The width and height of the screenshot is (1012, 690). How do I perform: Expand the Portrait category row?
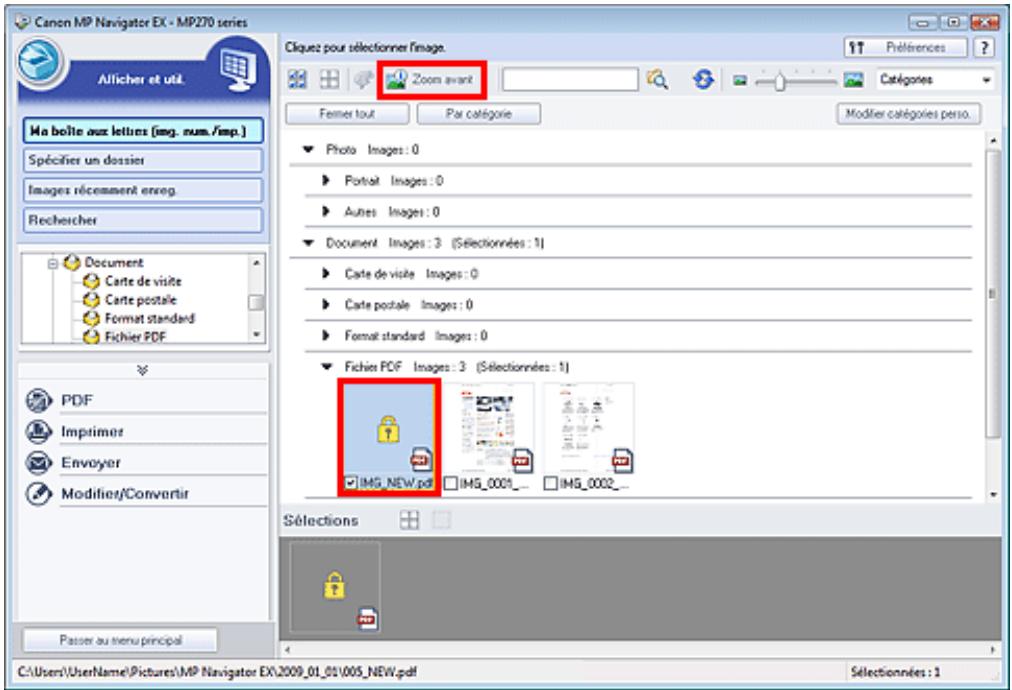pos(326,180)
